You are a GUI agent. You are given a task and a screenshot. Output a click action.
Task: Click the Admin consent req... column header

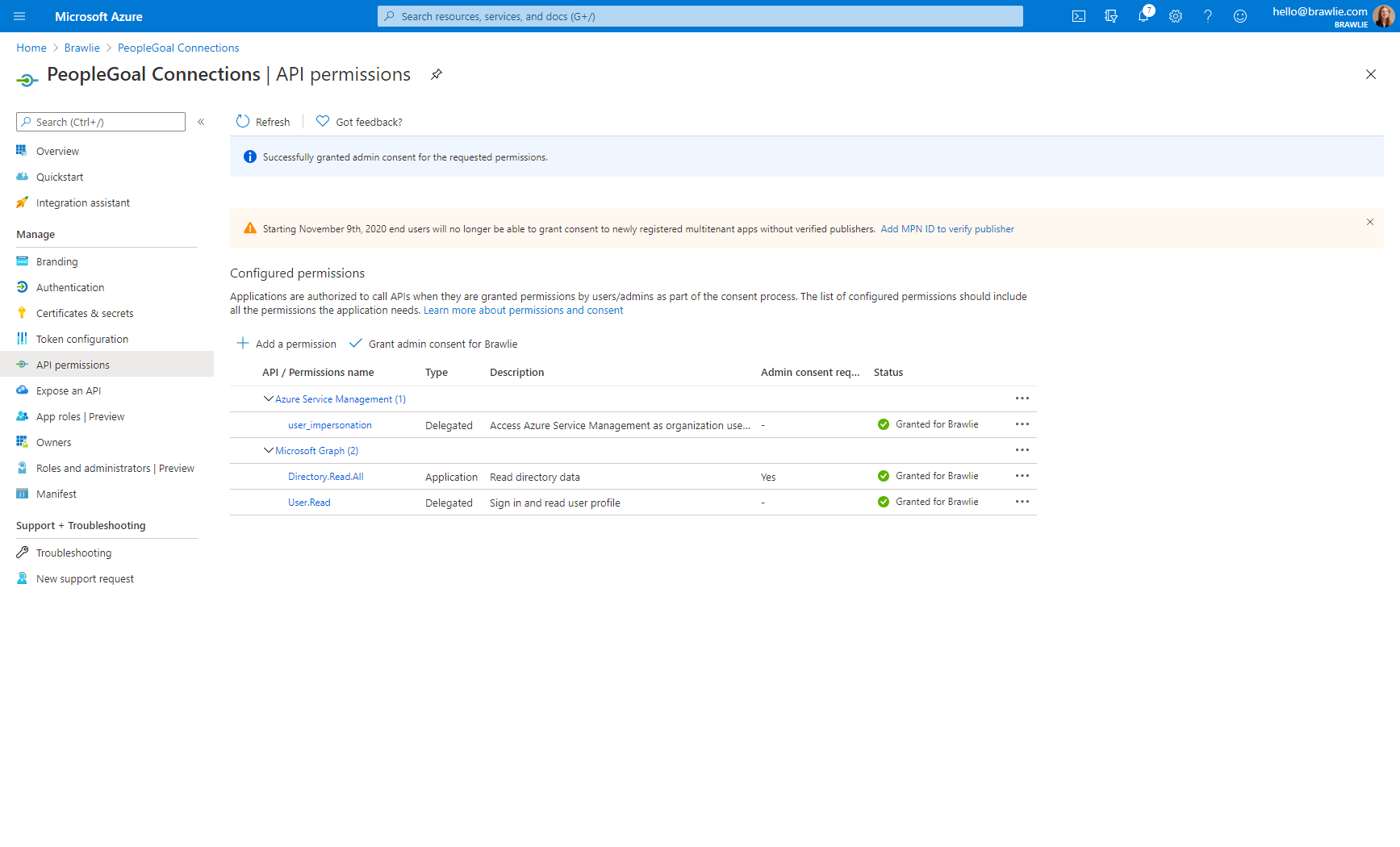(x=810, y=373)
